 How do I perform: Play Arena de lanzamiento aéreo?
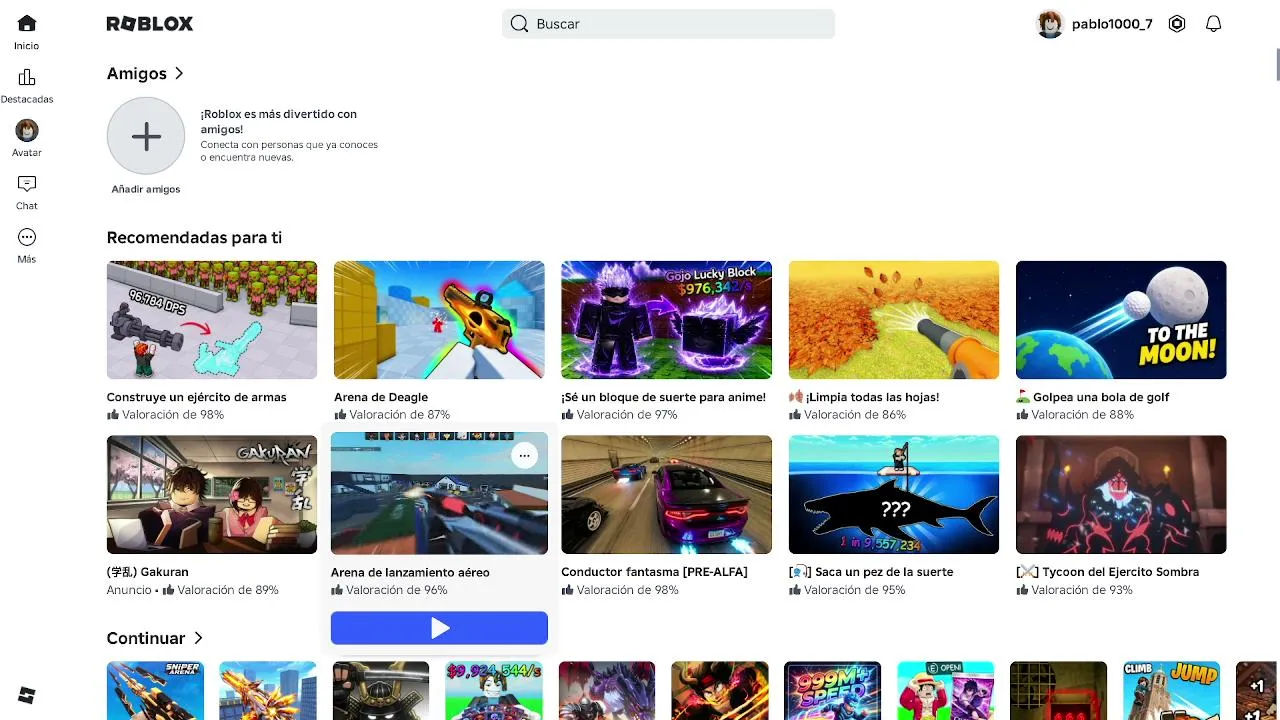click(x=439, y=628)
